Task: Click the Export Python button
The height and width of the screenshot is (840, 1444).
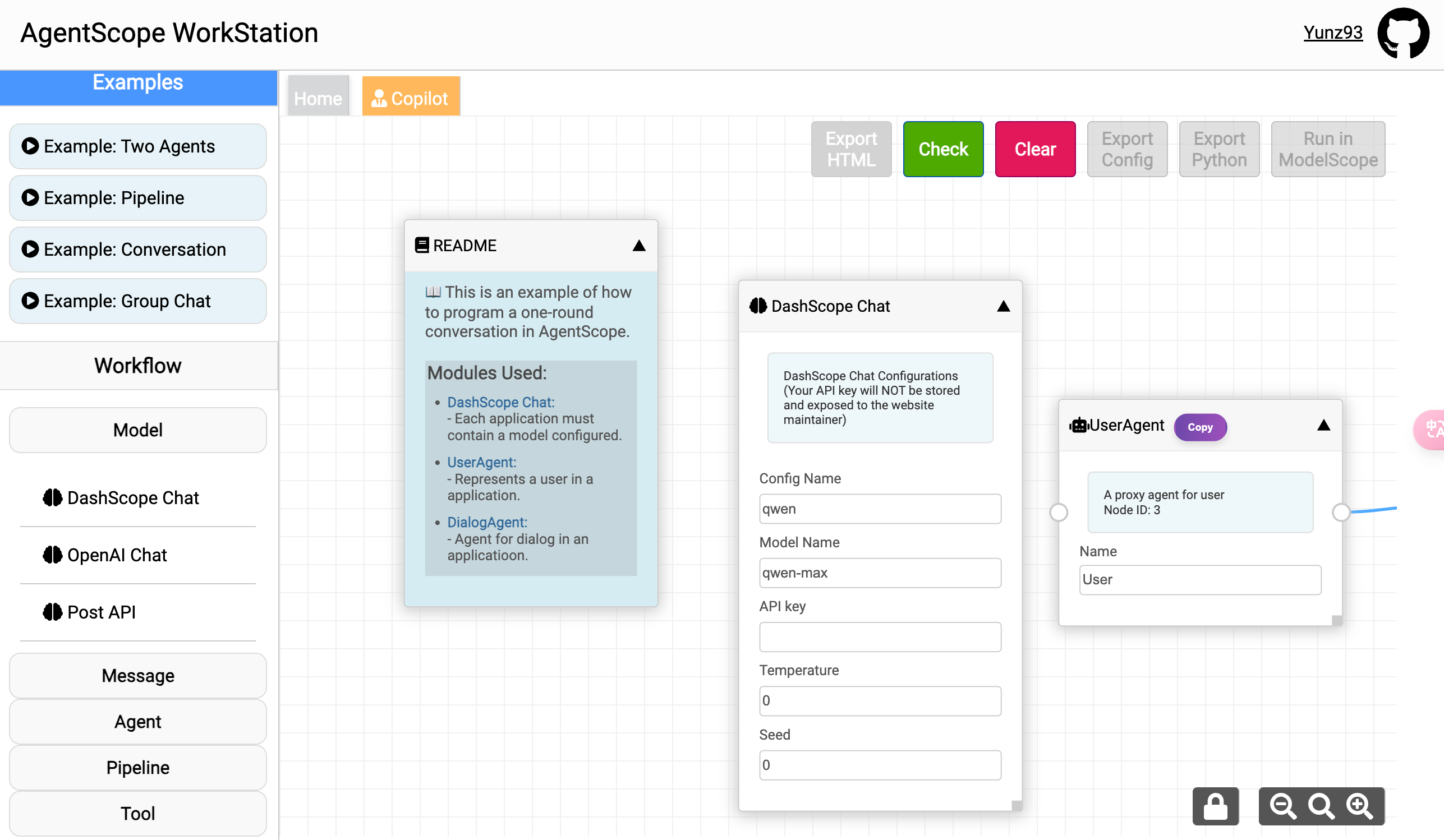Action: click(1220, 149)
